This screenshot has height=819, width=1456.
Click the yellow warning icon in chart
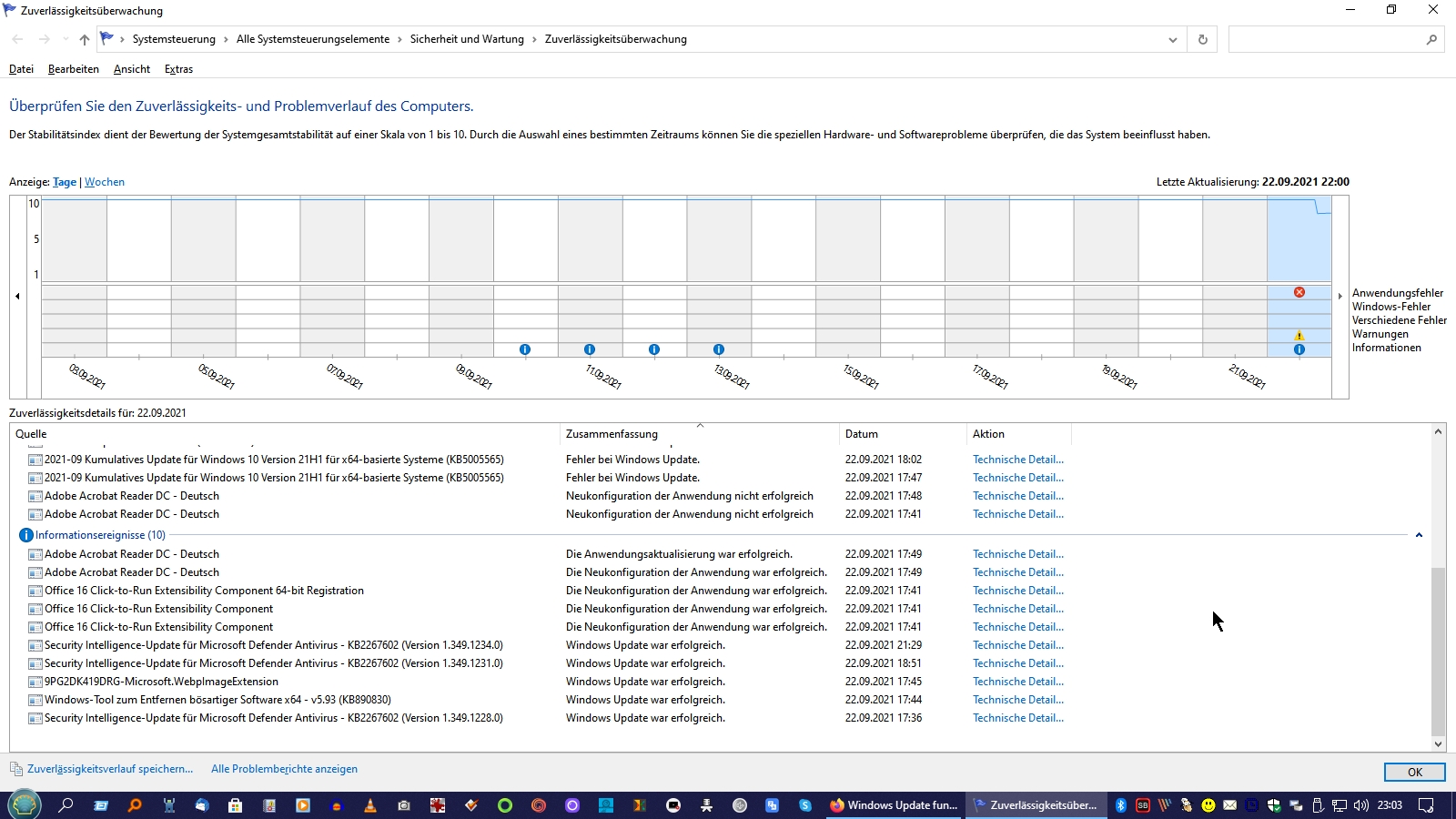pyautogui.click(x=1299, y=335)
